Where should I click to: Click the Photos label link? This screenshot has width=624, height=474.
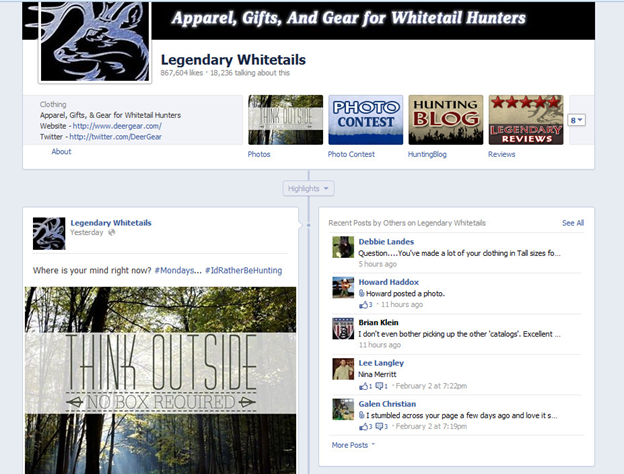pos(259,154)
